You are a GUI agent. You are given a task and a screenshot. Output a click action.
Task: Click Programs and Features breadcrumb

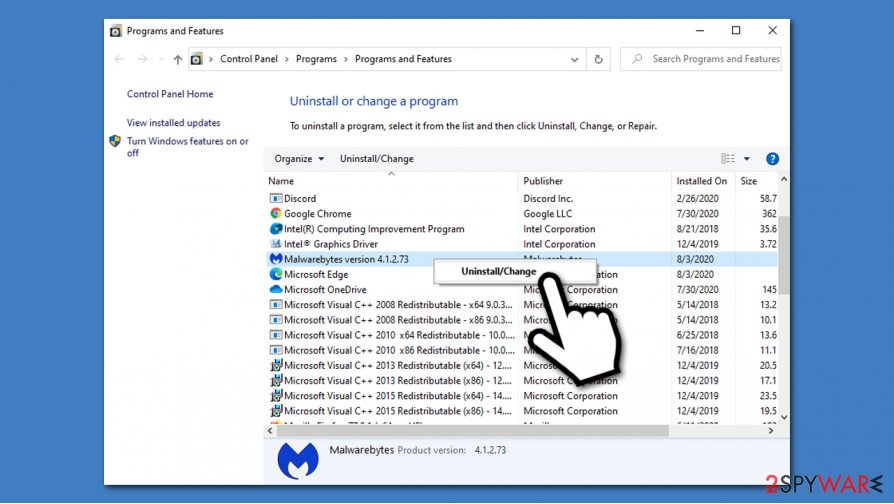coord(403,59)
